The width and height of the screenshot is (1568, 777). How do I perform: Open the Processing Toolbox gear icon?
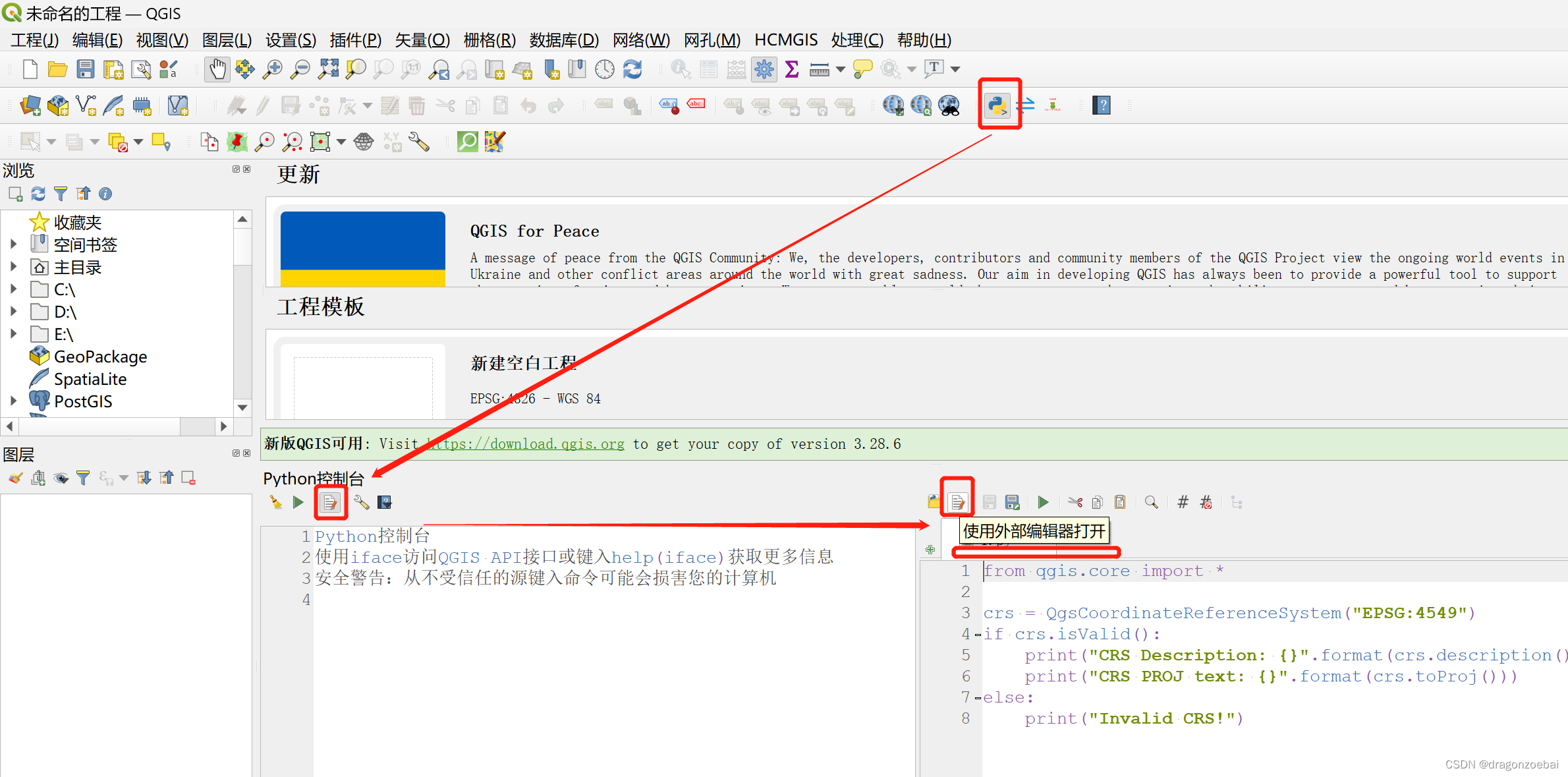(764, 69)
